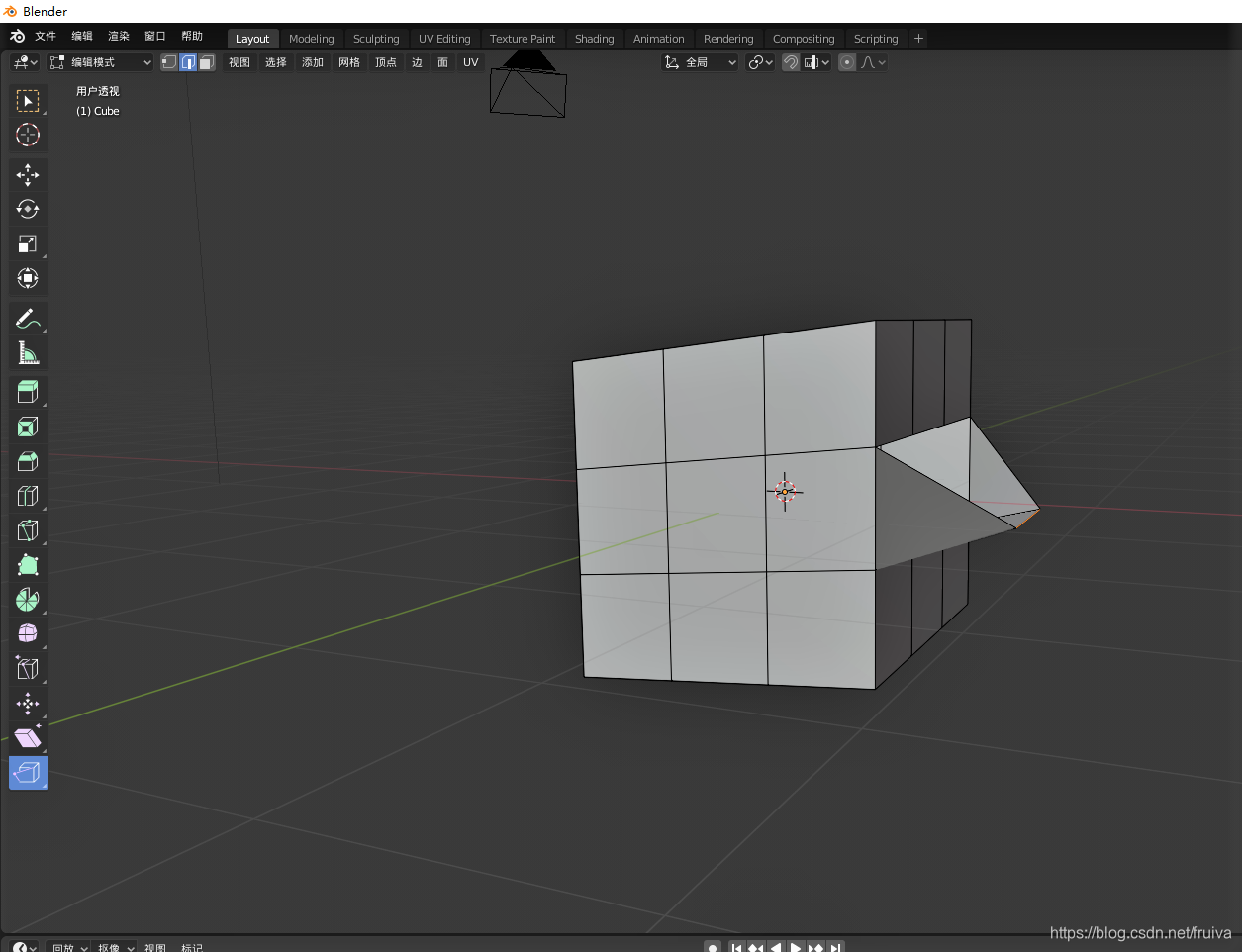Open the 编辑模式 mode dropdown

pos(101,62)
